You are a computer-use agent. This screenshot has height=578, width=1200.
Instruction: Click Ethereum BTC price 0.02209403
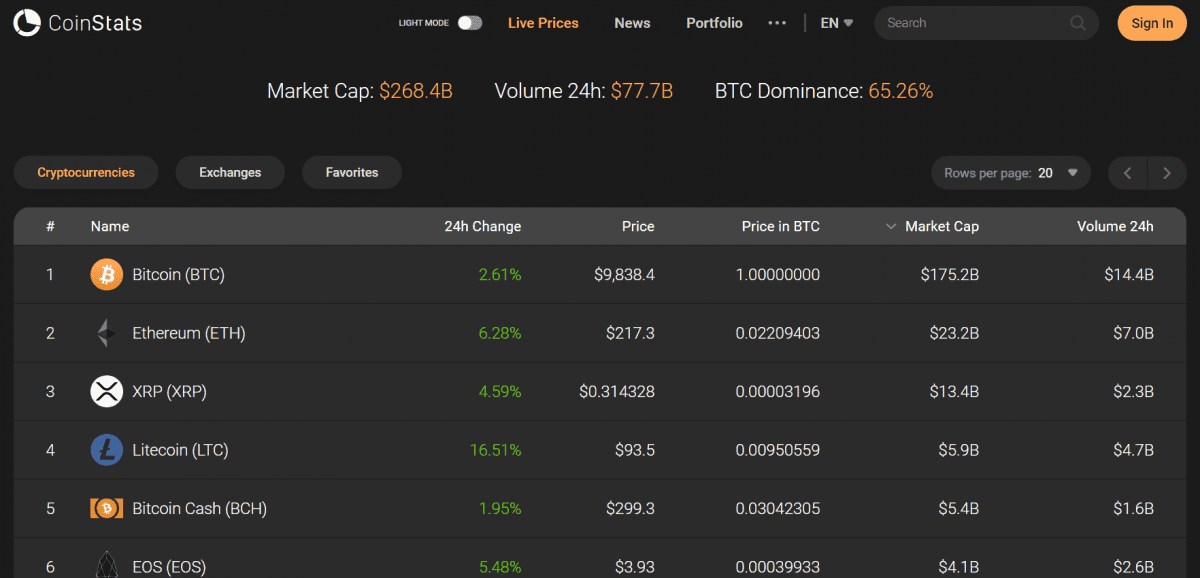(x=778, y=333)
